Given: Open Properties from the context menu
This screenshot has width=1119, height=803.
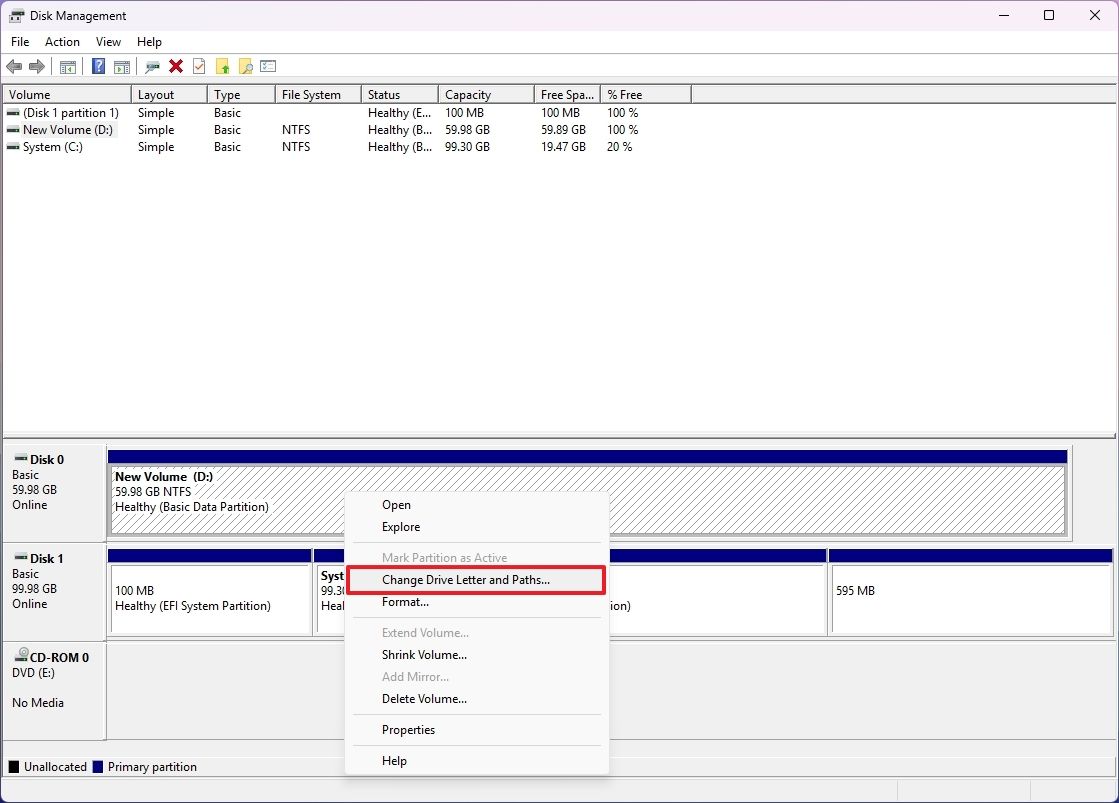Looking at the screenshot, I should tap(408, 730).
